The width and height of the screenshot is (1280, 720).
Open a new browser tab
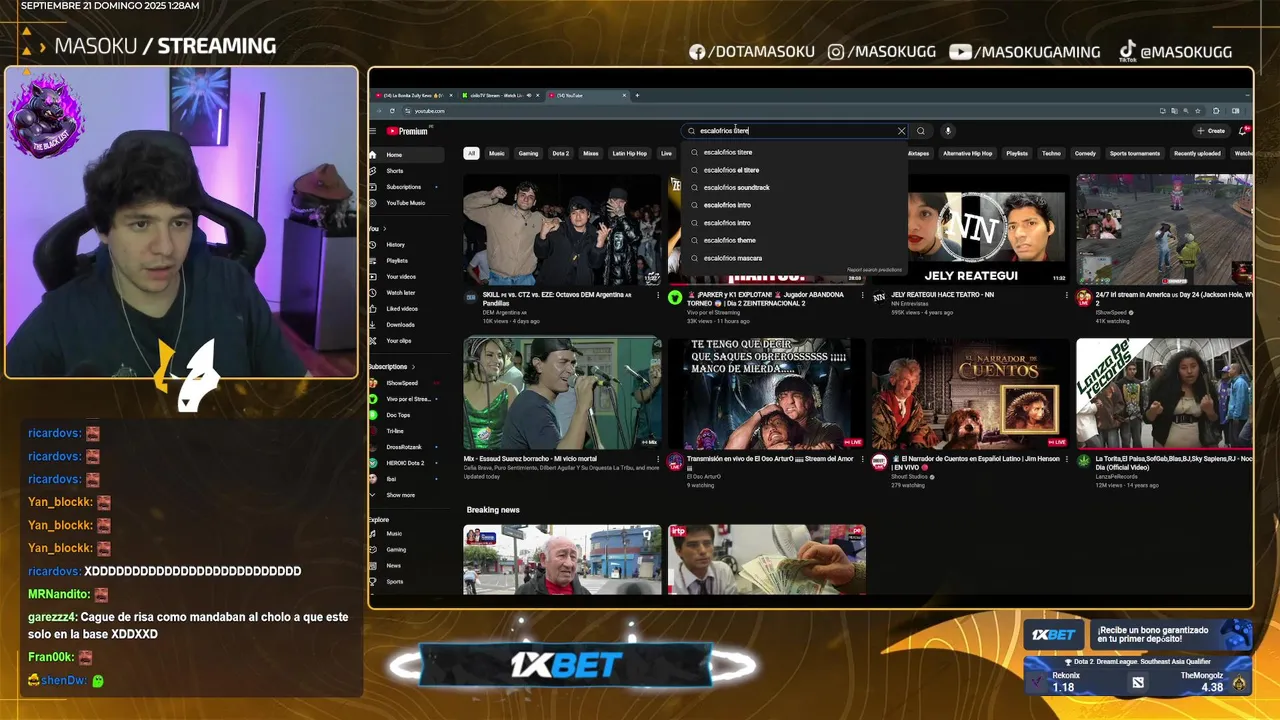pyautogui.click(x=637, y=96)
